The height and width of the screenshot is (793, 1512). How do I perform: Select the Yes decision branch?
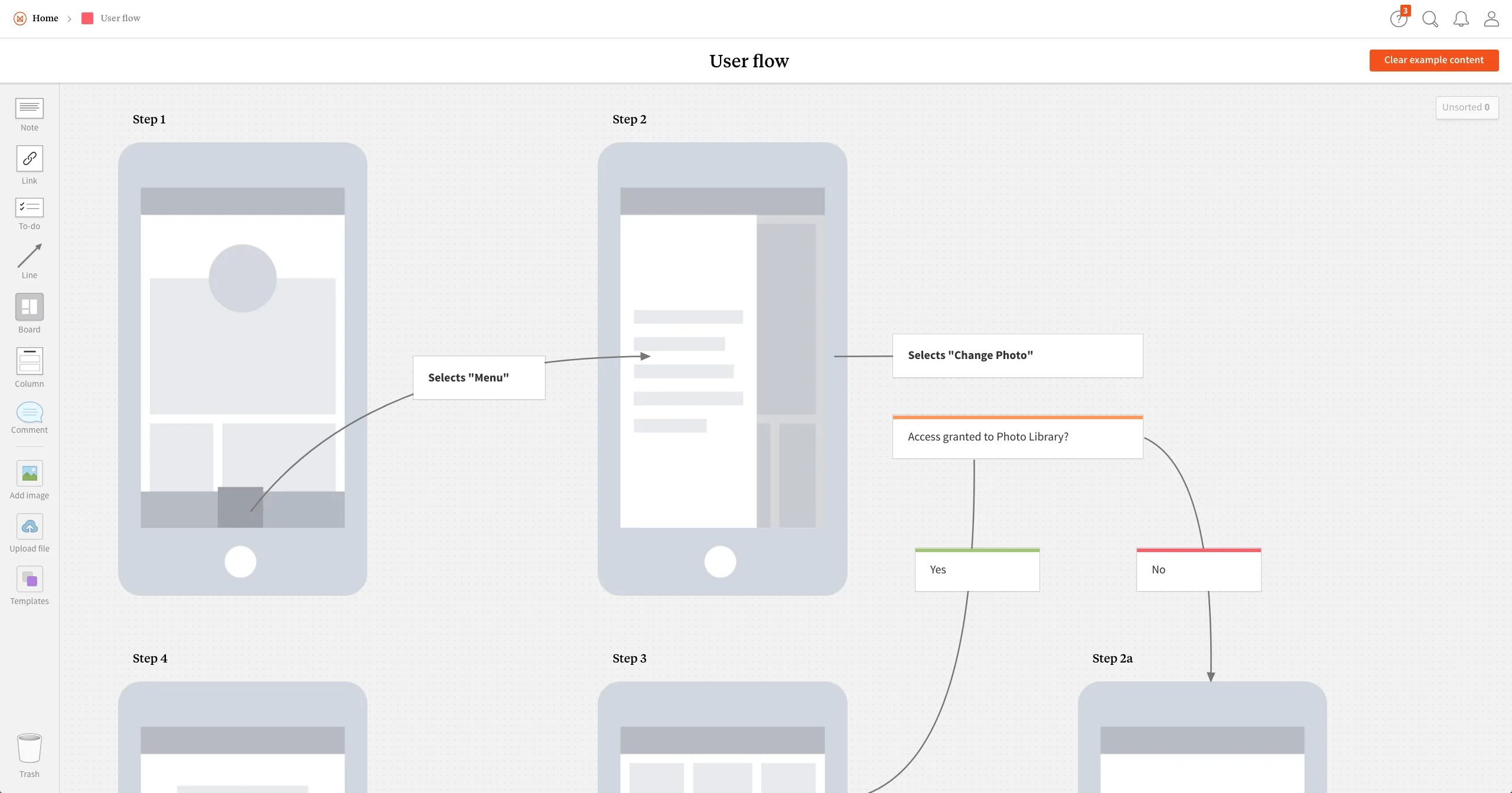[977, 569]
